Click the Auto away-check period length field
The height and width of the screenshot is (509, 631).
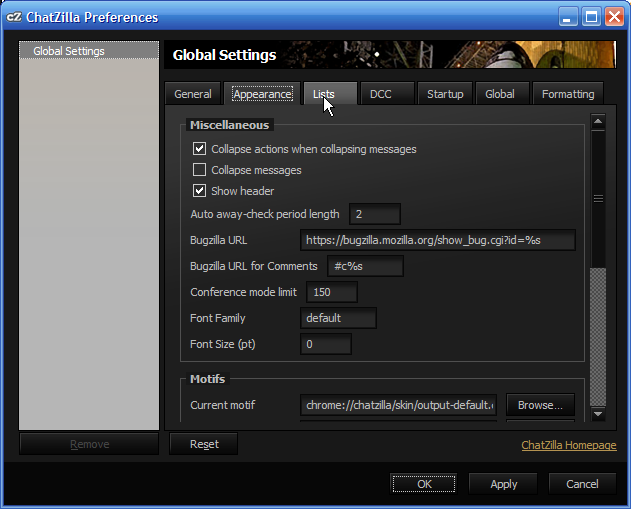375,214
